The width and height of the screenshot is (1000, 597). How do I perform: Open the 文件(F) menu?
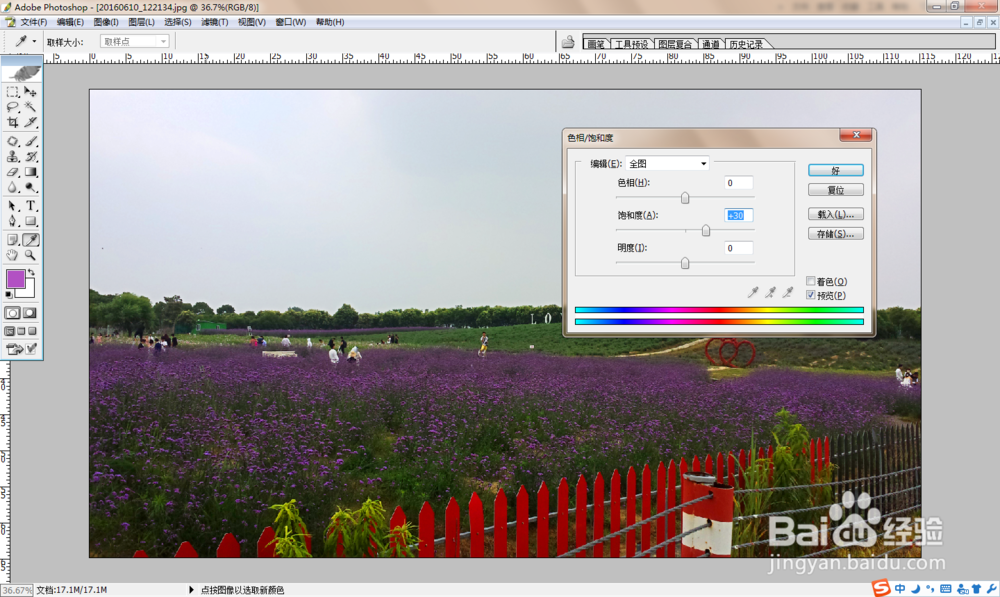[x=34, y=22]
